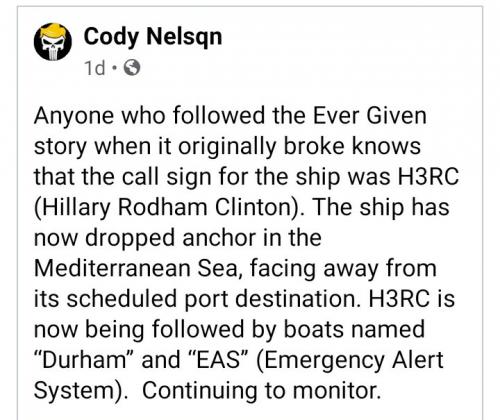Click the phrase "now dropped anchor in the"
The width and height of the screenshot is (500, 420).
coord(178,238)
